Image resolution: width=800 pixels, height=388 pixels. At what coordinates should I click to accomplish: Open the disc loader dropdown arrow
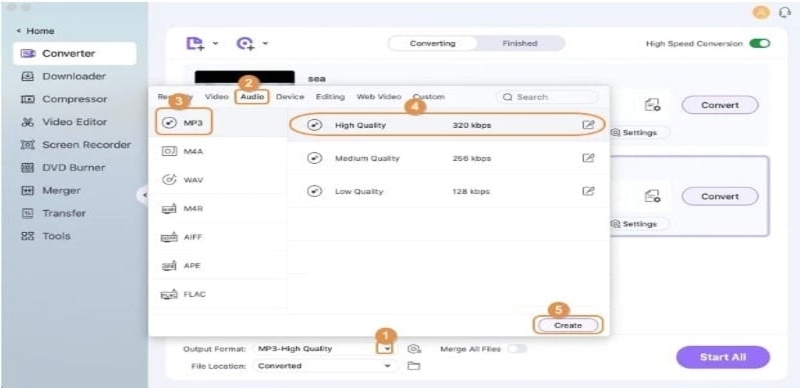point(265,44)
